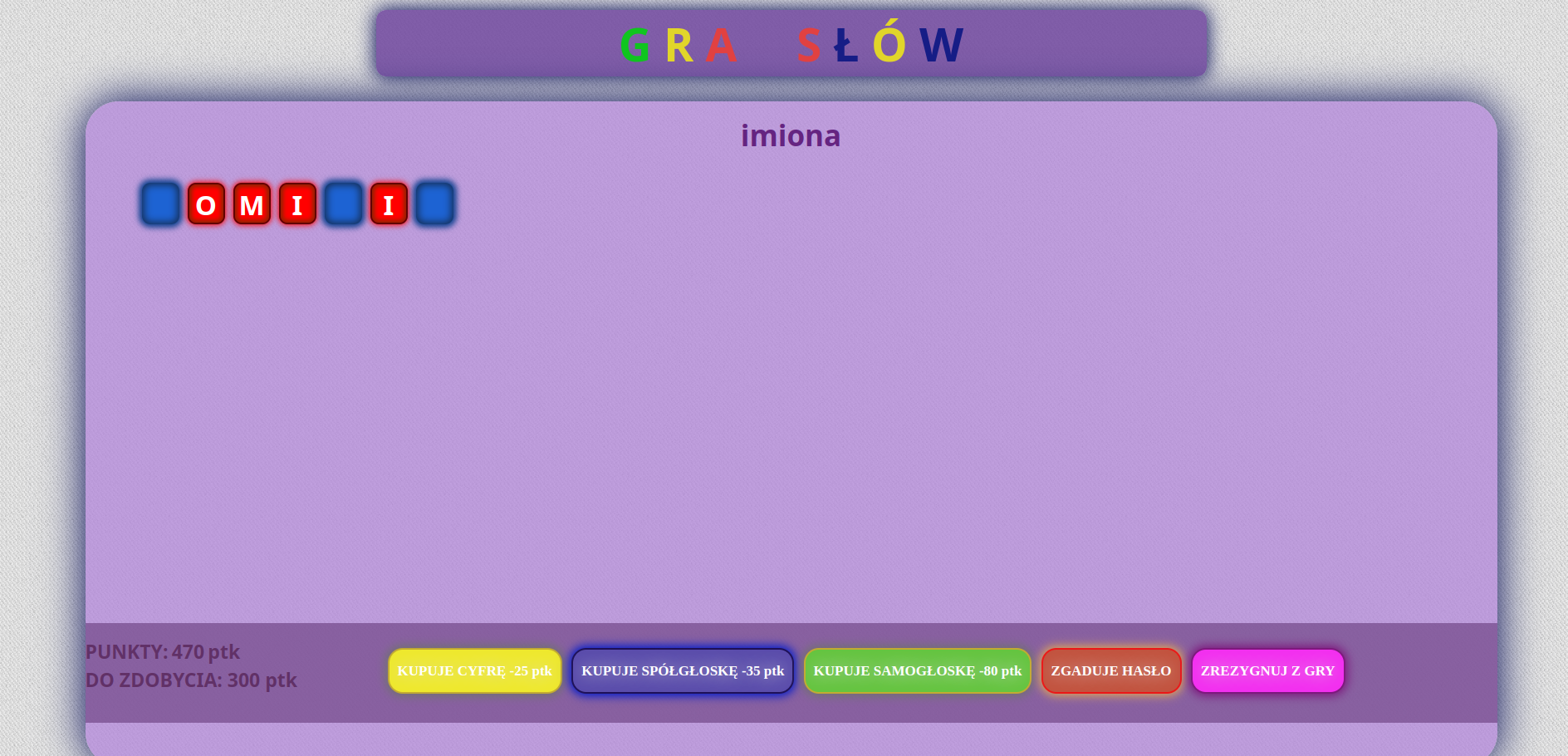1568x756 pixels.
Task: Click the I tile between two blank tiles
Action: 389,204
